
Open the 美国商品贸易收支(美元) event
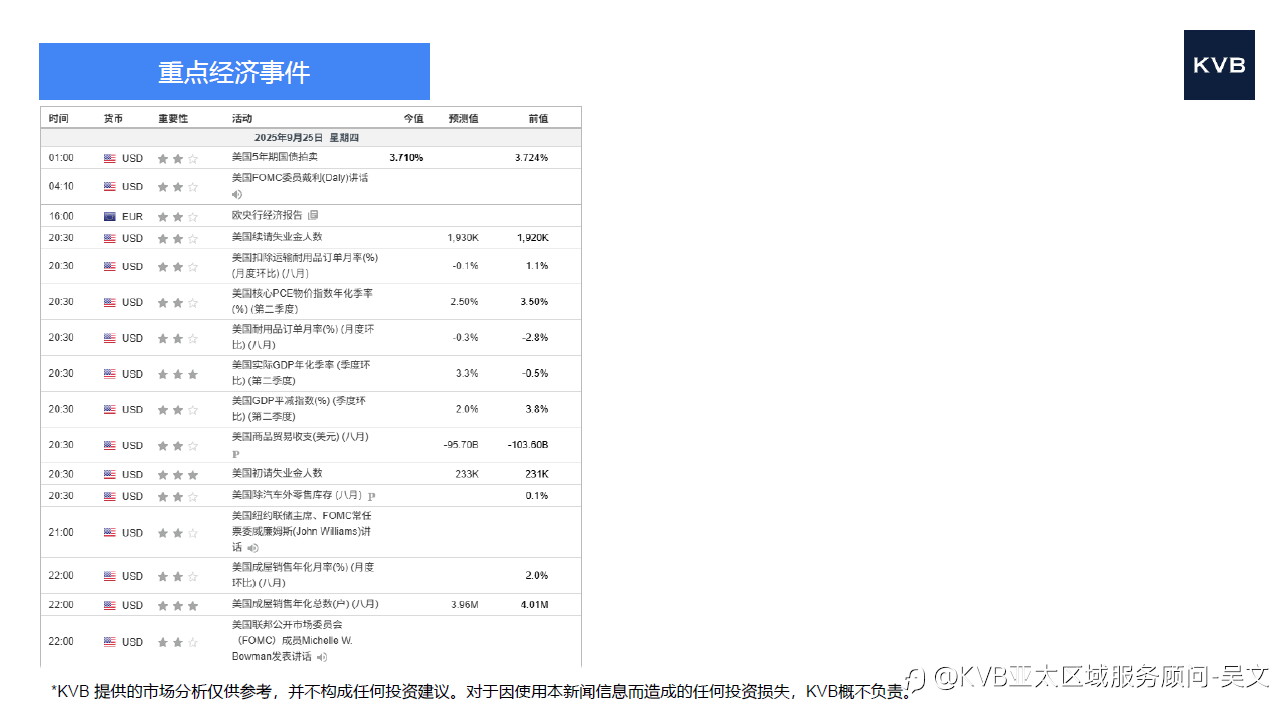pyautogui.click(x=300, y=437)
